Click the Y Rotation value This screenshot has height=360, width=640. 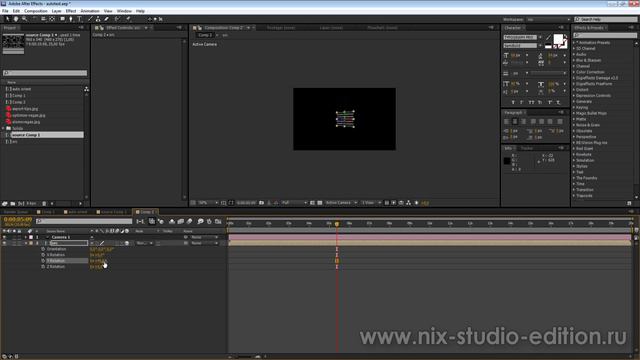pyautogui.click(x=98, y=260)
